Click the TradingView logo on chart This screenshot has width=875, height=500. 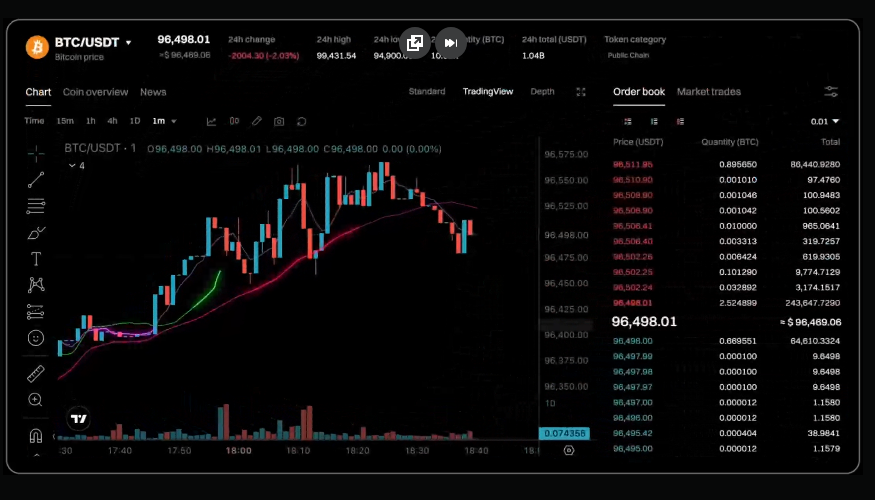point(79,419)
